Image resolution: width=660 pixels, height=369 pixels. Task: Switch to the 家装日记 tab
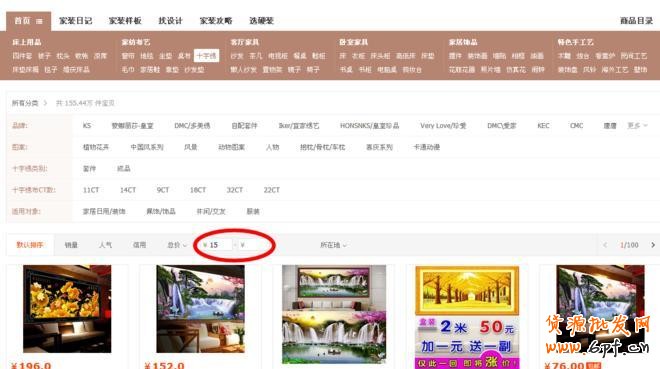[75, 21]
